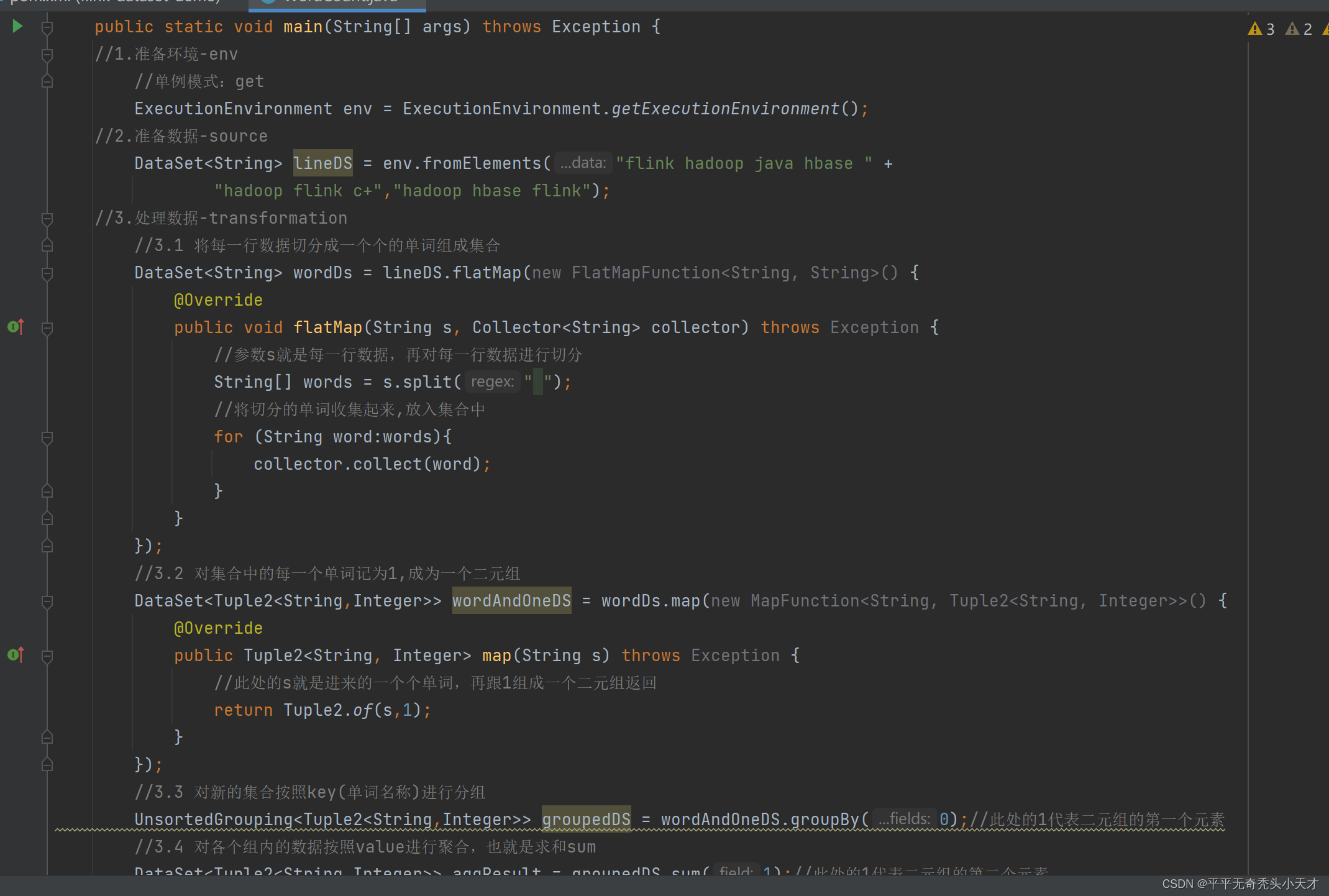This screenshot has width=1329, height=896.
Task: Fold wordDs FlatMapFunction anonymous class
Action: click(x=47, y=273)
